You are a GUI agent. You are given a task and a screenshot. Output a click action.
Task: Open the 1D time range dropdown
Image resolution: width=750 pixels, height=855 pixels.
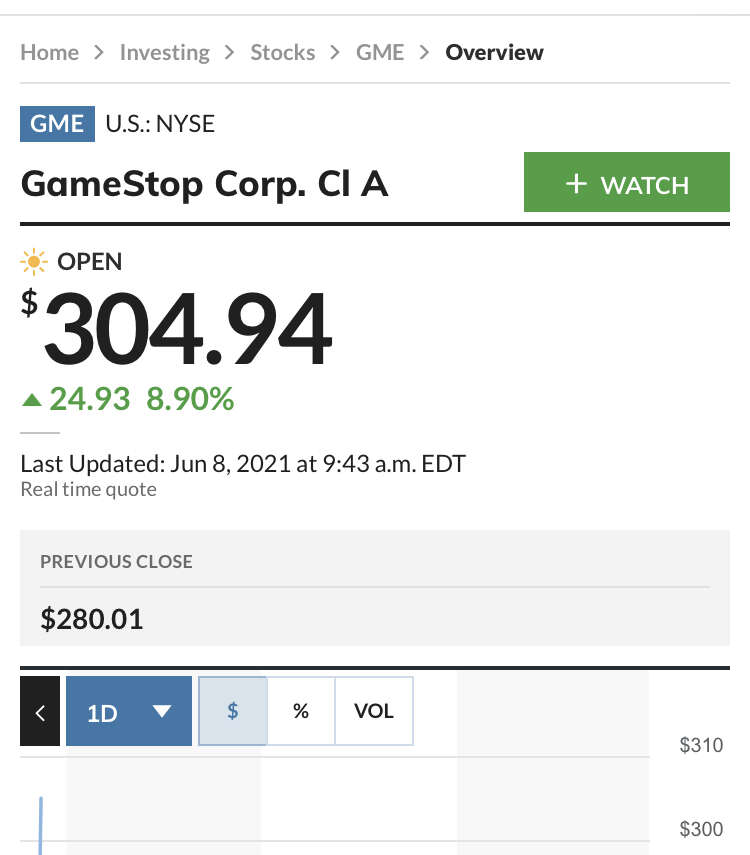[129, 711]
